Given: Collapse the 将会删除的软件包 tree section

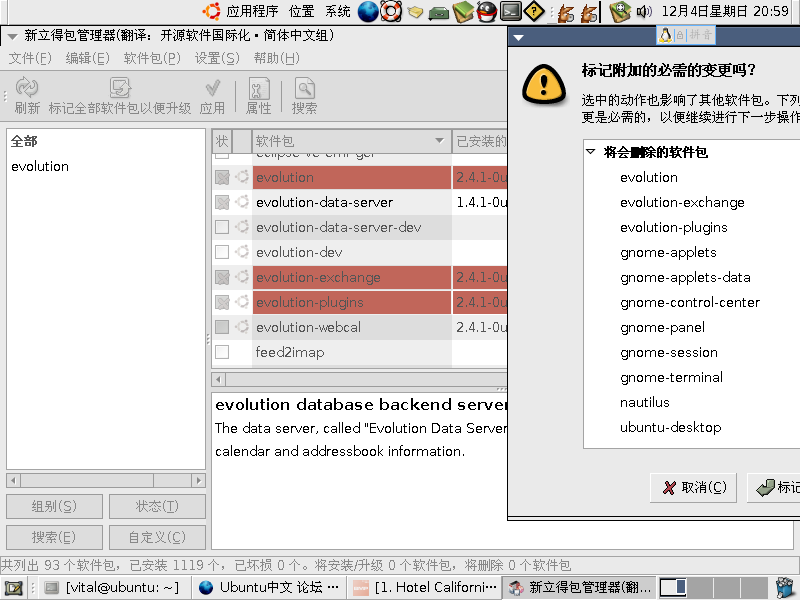Looking at the screenshot, I should pos(591,152).
